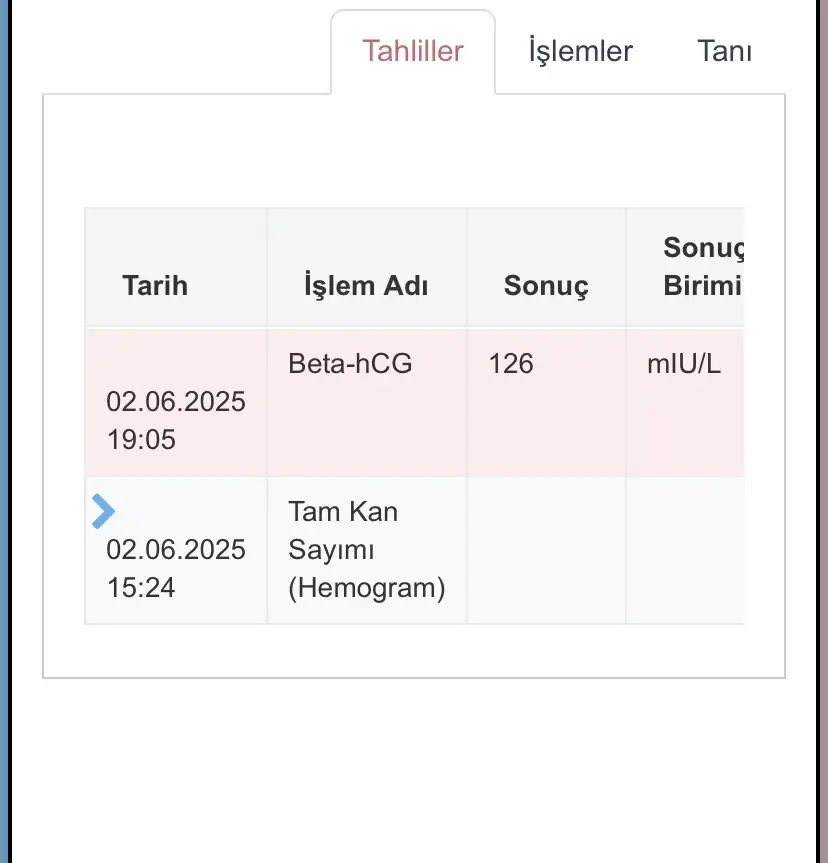Open the Tanı tab

pyautogui.click(x=724, y=51)
